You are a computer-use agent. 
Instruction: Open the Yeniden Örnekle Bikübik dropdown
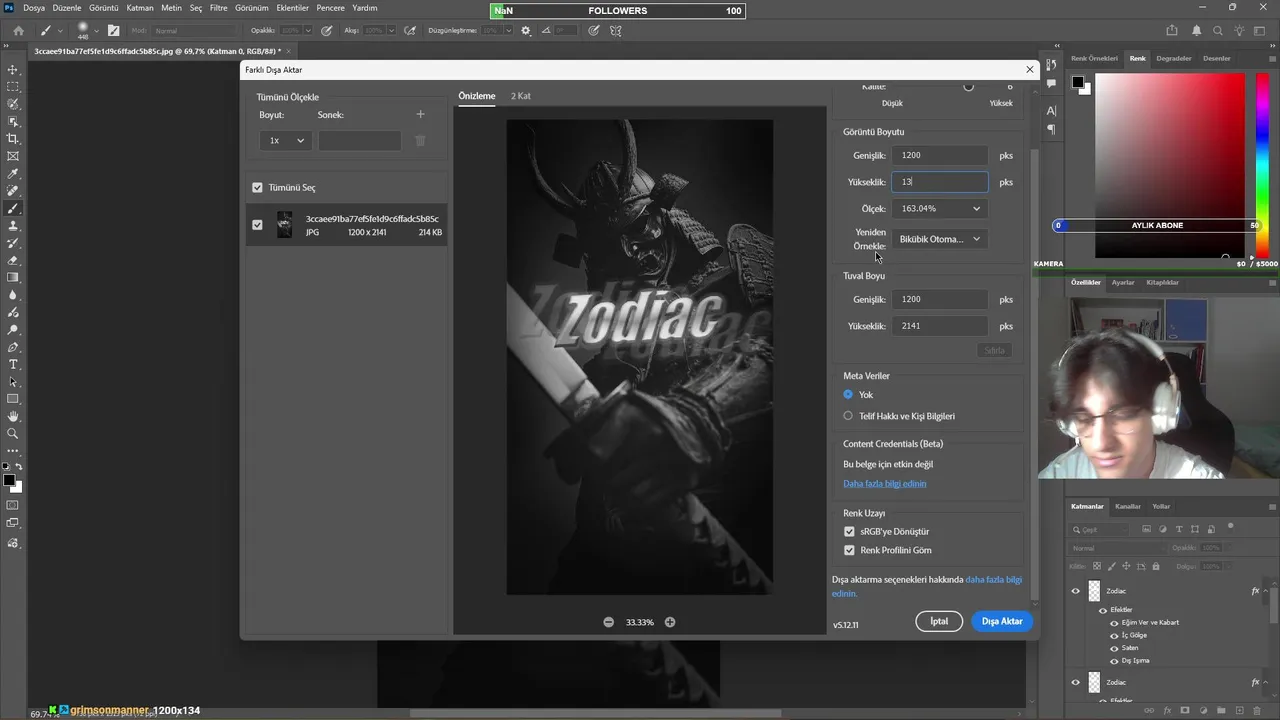click(x=940, y=239)
